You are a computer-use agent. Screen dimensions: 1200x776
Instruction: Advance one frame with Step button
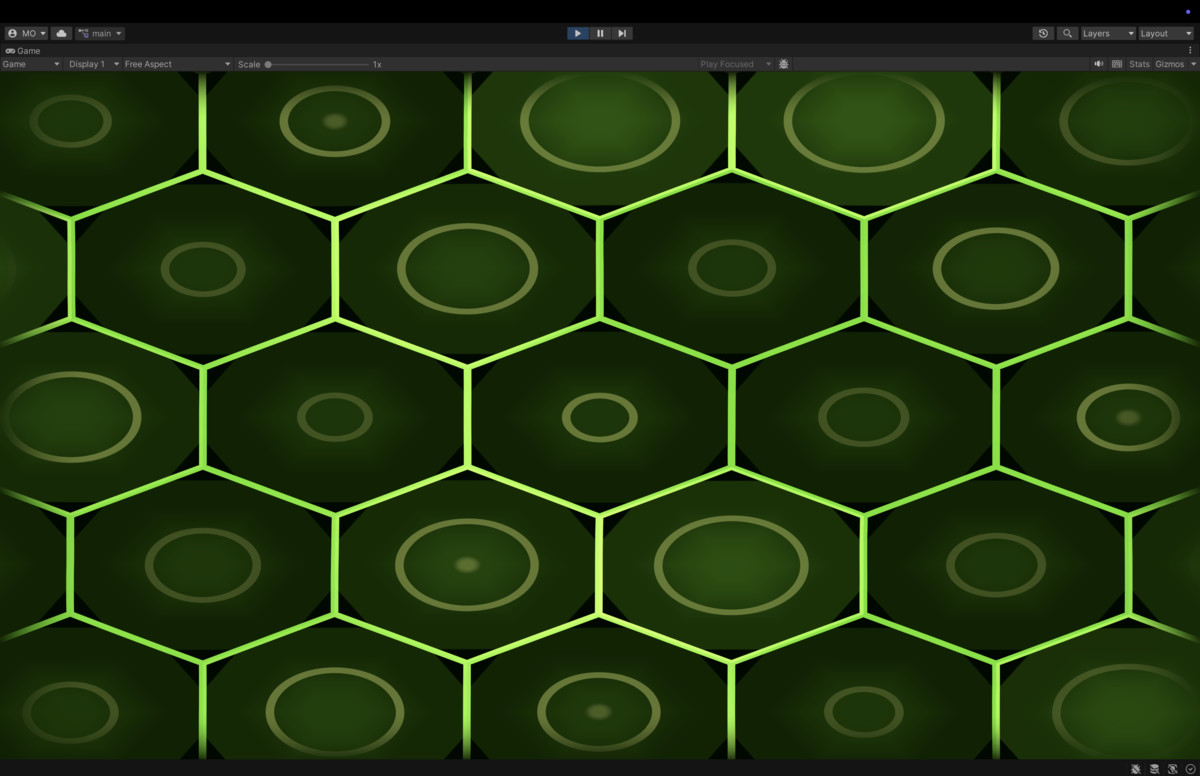622,33
